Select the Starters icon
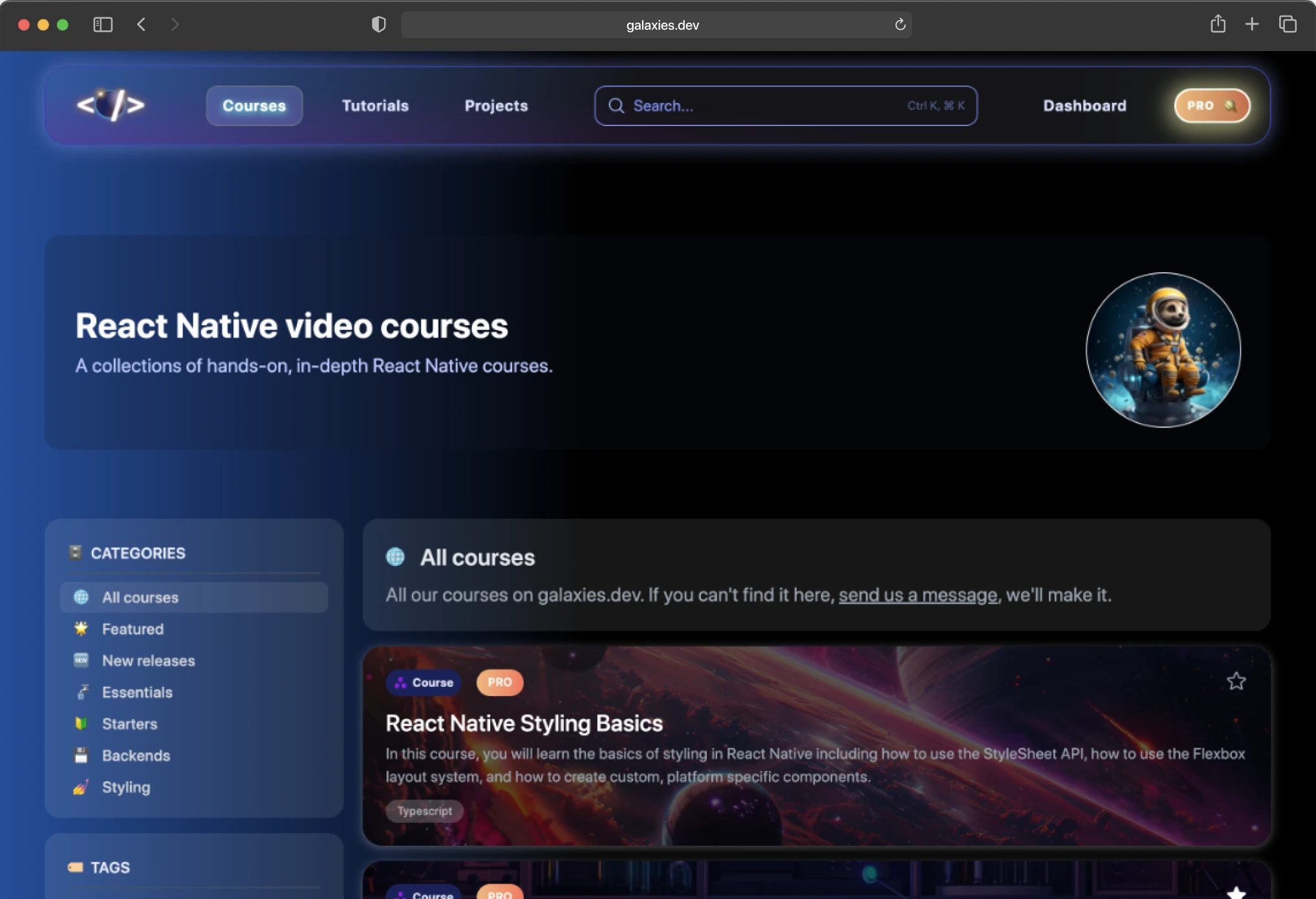Screen dimensions: 1316x899 81,724
